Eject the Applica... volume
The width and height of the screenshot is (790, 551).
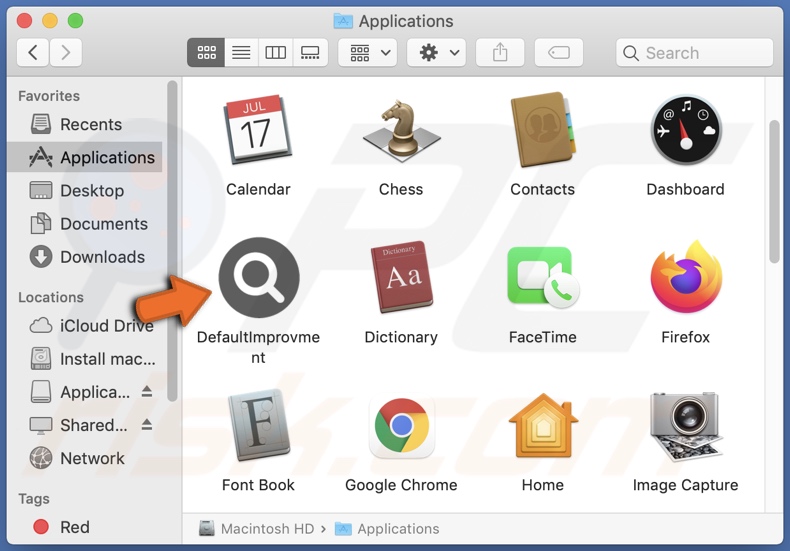(147, 391)
